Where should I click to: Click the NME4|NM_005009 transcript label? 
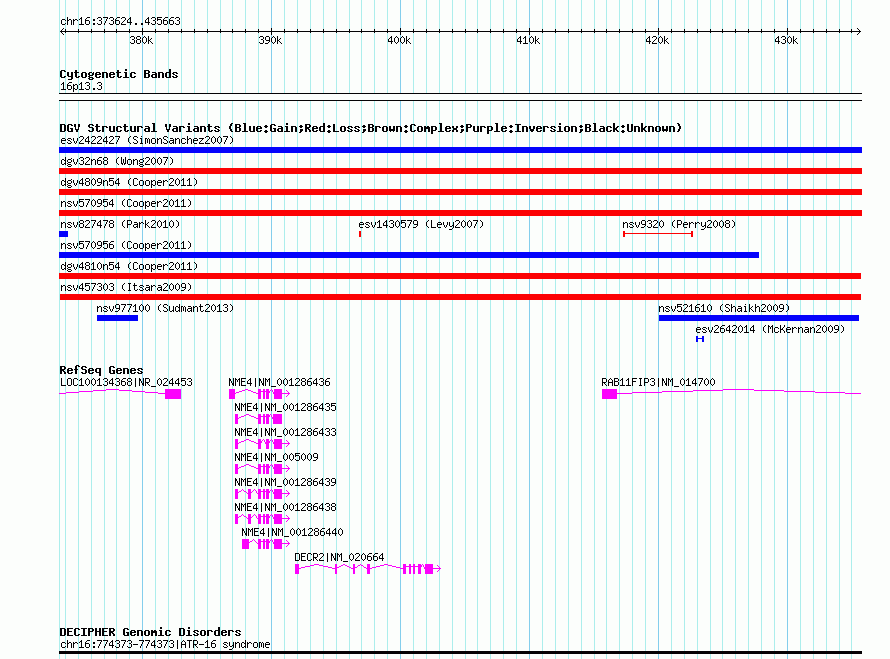coord(276,457)
